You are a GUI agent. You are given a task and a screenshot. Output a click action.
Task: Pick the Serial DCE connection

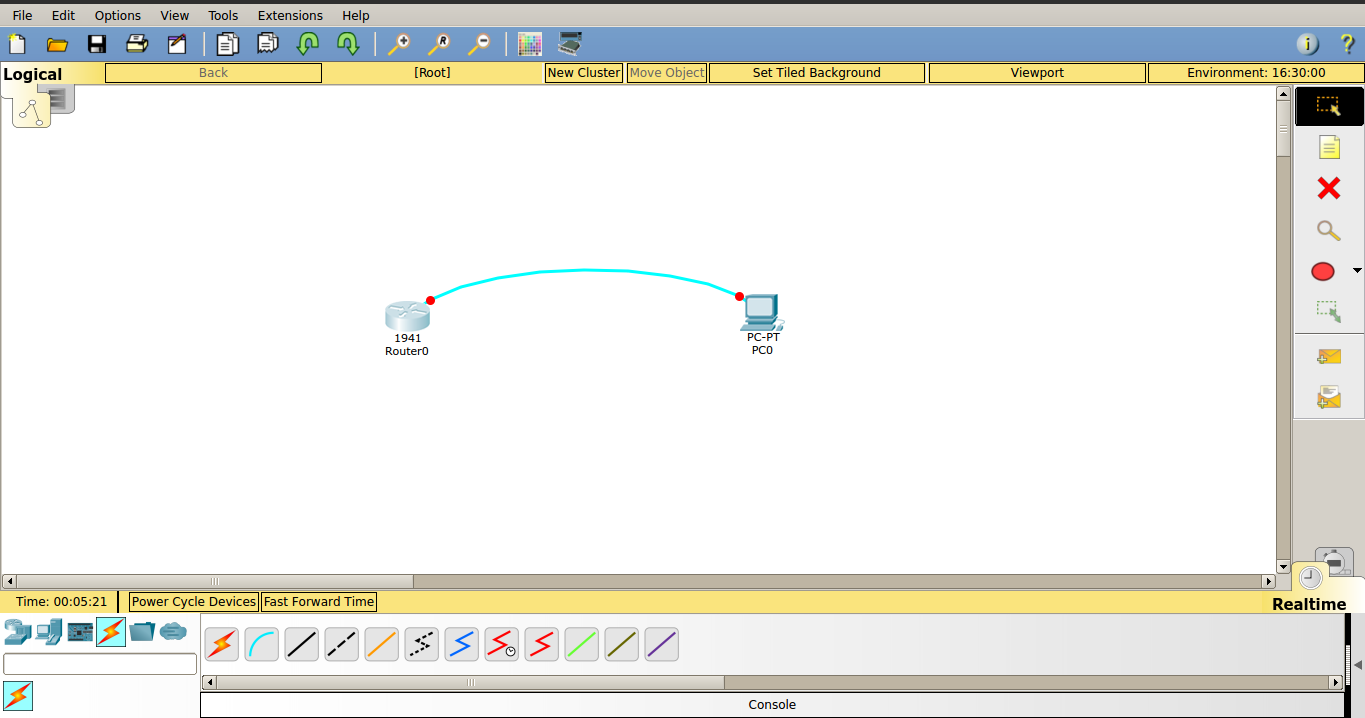tap(501, 644)
